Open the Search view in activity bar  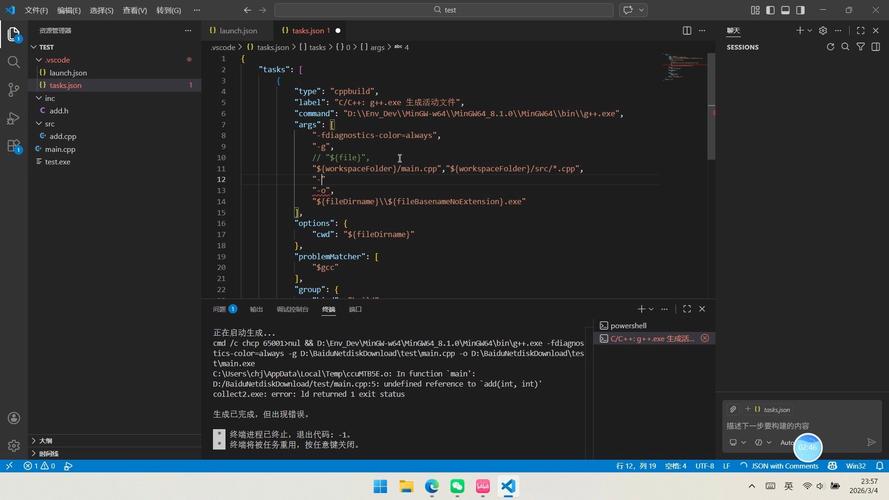click(14, 62)
